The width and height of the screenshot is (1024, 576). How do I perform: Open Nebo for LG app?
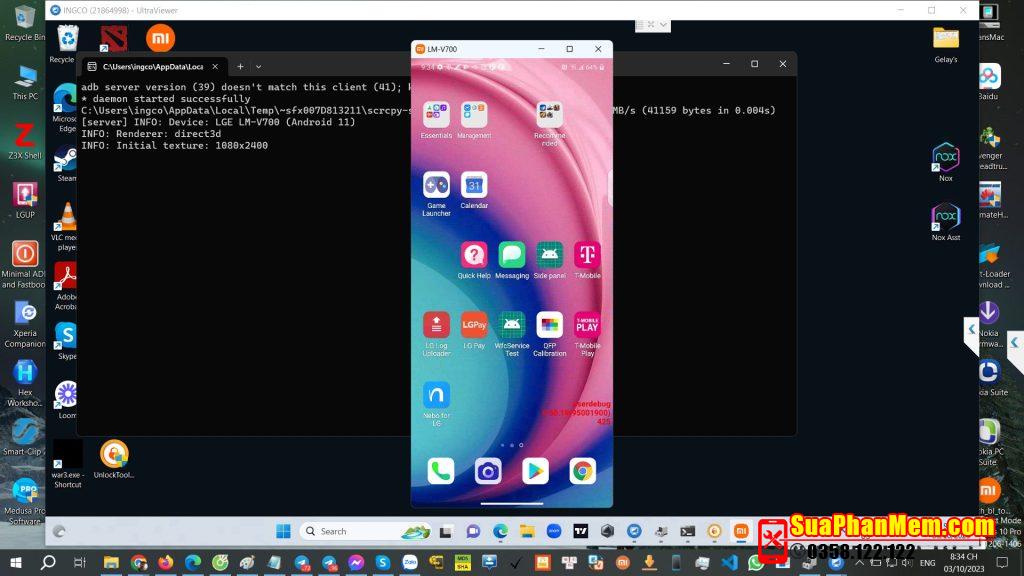(x=436, y=395)
